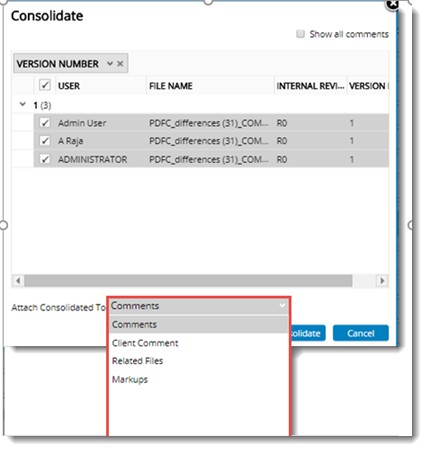Click the Consolidate button
This screenshot has height=451, width=427.
tap(307, 333)
